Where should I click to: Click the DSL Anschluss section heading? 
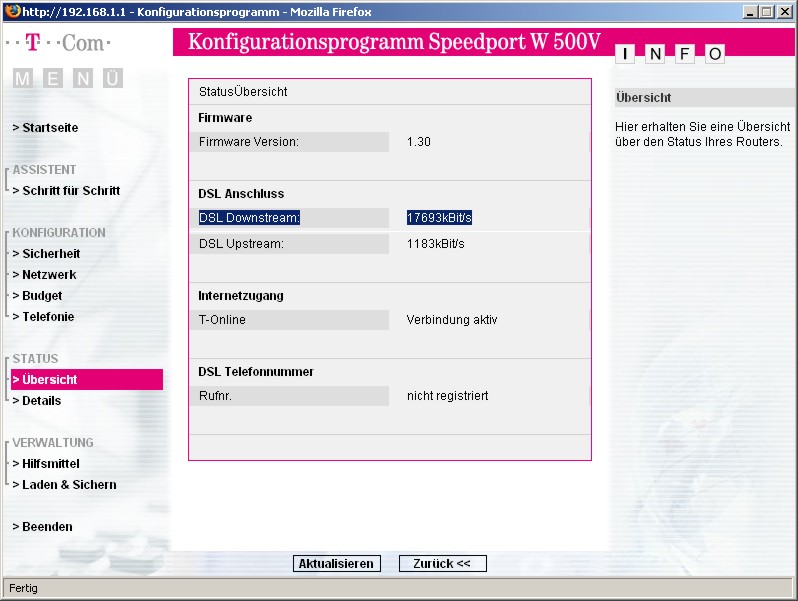pos(241,194)
